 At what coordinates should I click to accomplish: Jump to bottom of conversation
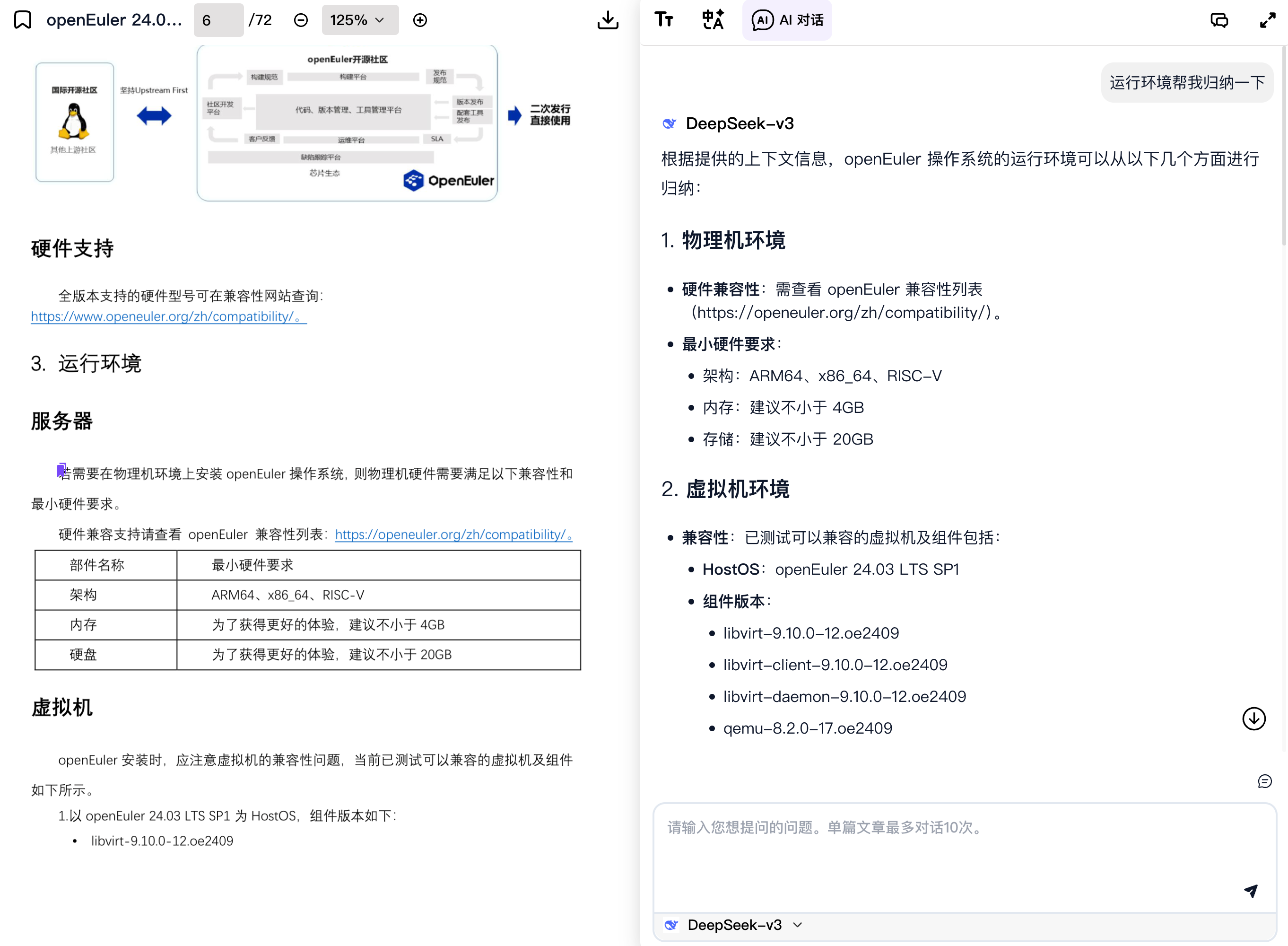[x=1253, y=718]
